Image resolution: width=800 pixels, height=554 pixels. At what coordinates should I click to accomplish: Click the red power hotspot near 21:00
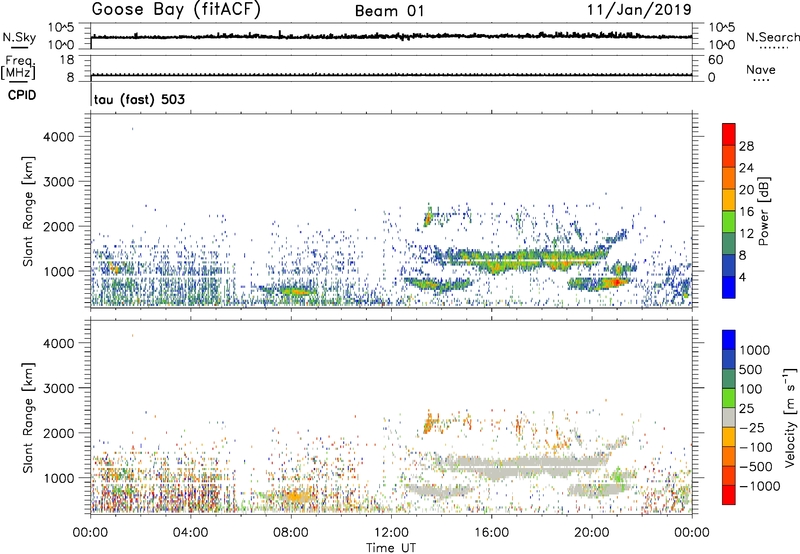(616, 282)
